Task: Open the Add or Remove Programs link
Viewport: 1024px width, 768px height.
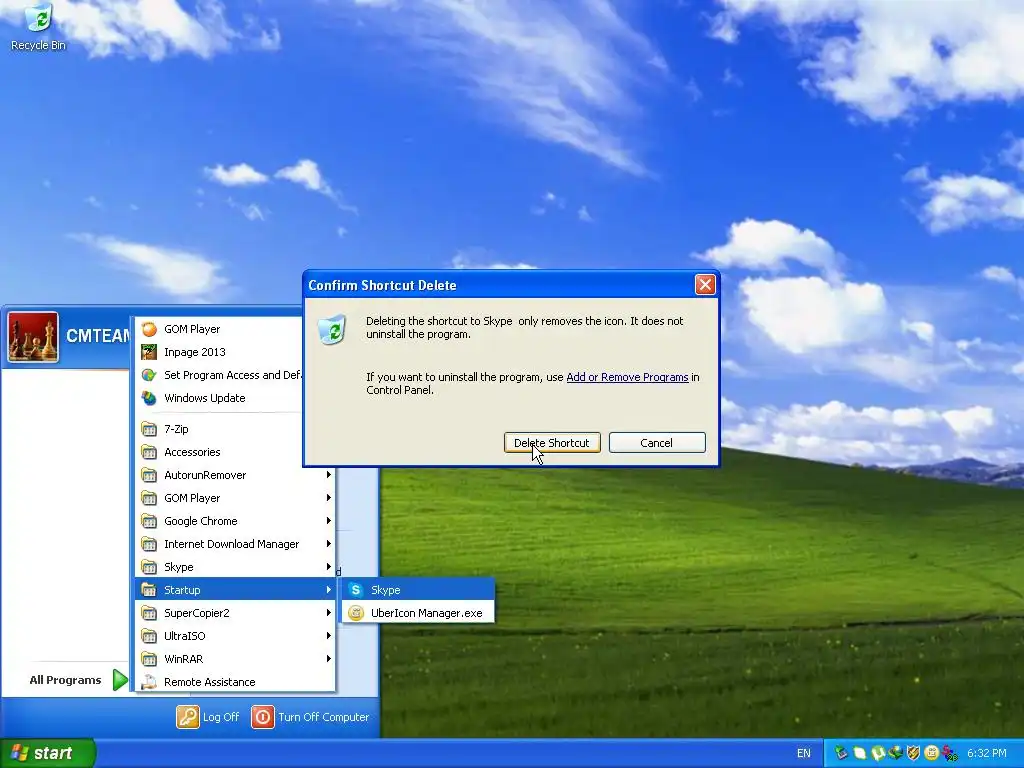Action: pos(627,377)
